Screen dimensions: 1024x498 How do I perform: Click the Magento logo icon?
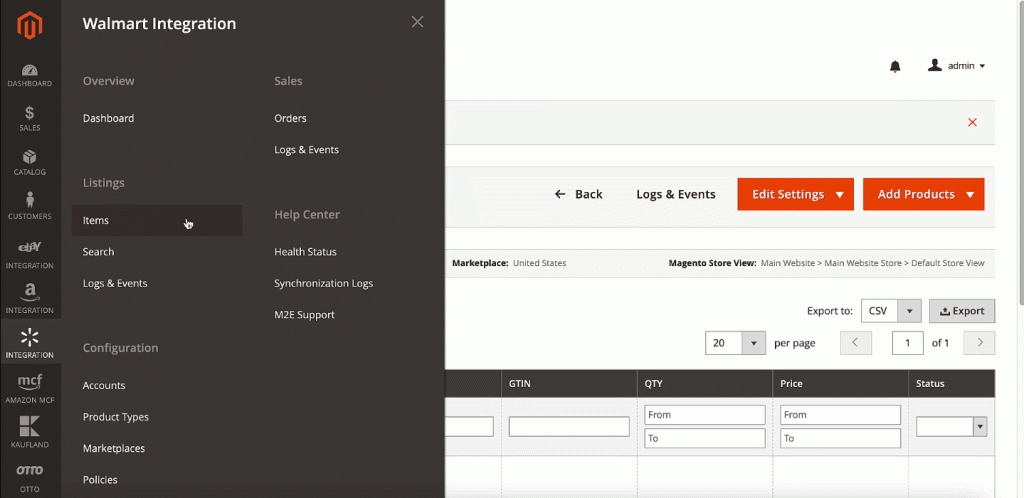(x=30, y=26)
